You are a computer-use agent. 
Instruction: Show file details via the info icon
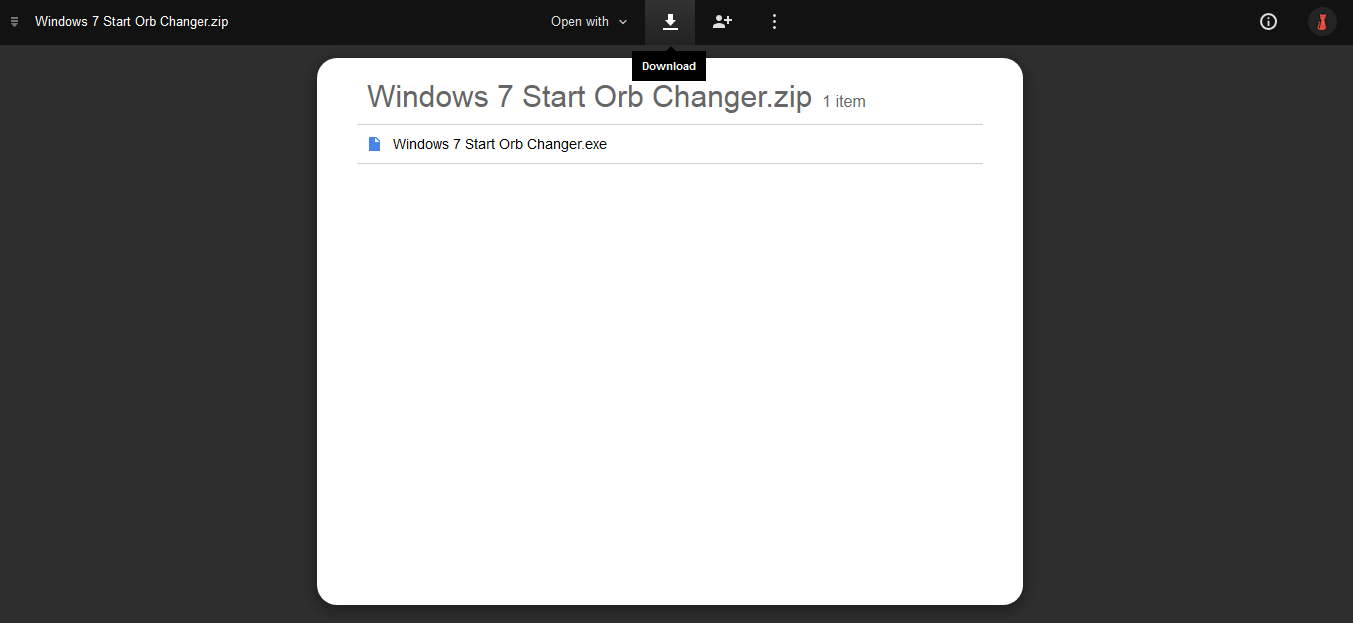pos(1268,22)
